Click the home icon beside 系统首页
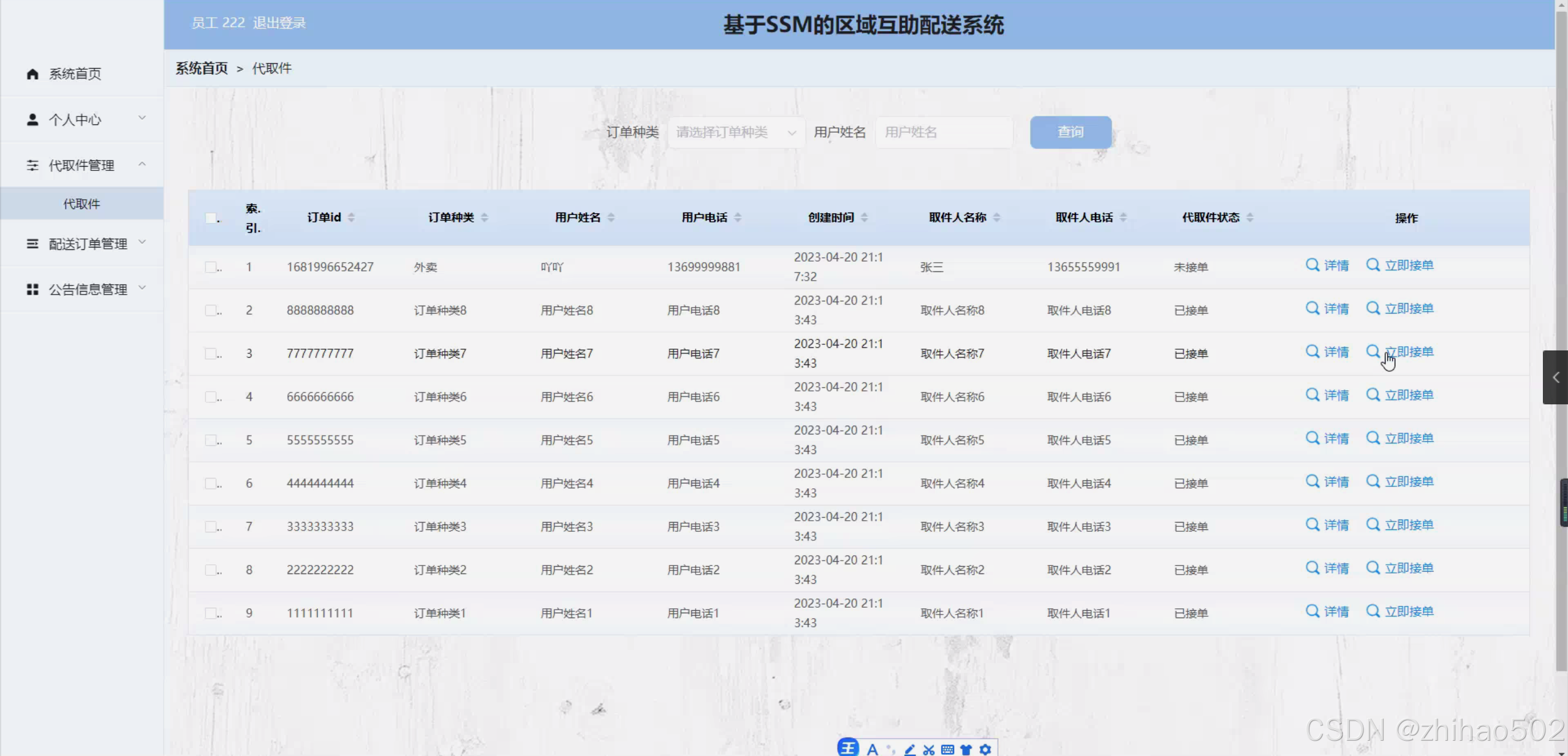This screenshot has height=756, width=1568. (x=32, y=74)
